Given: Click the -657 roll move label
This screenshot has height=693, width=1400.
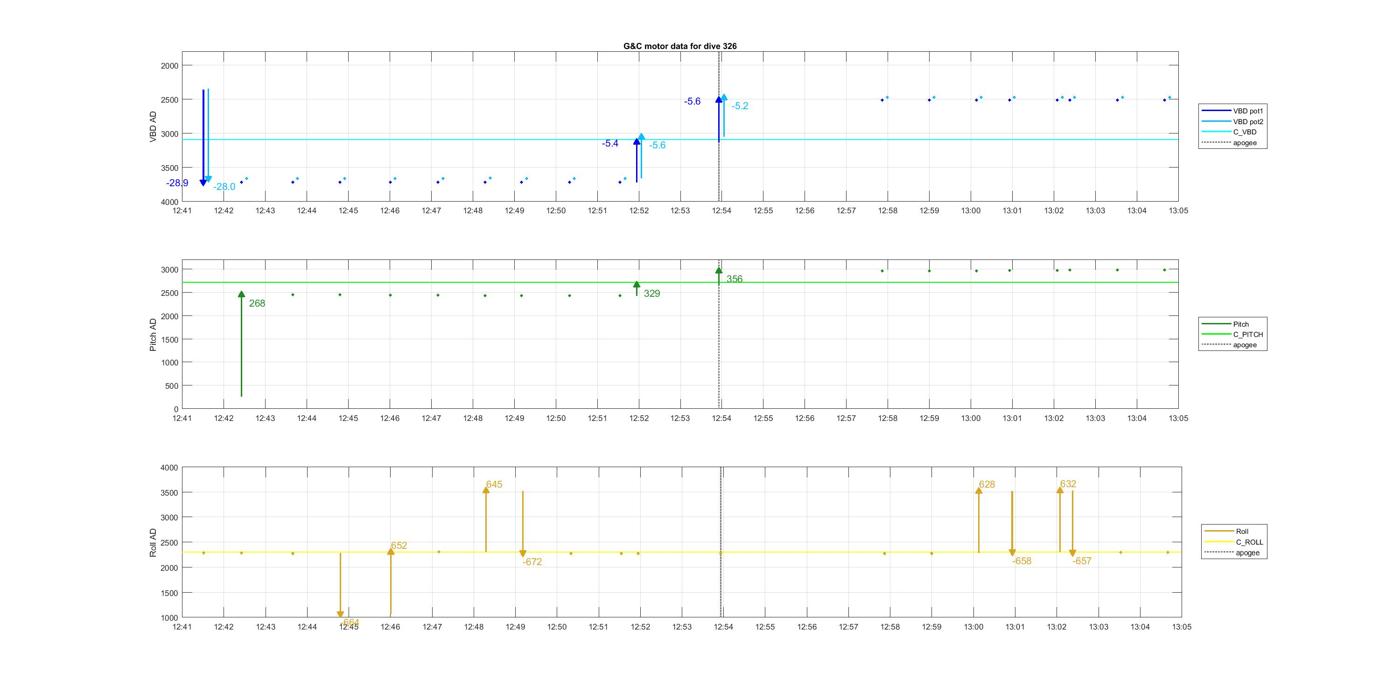Looking at the screenshot, I should click(1082, 562).
